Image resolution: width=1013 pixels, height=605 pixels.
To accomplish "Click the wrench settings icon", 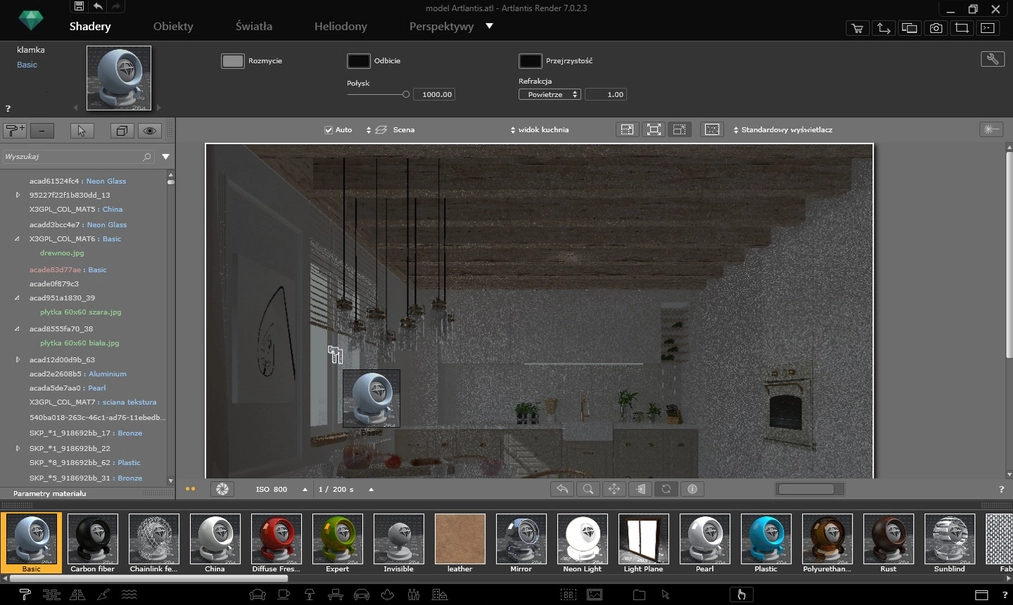I will pyautogui.click(x=992, y=60).
